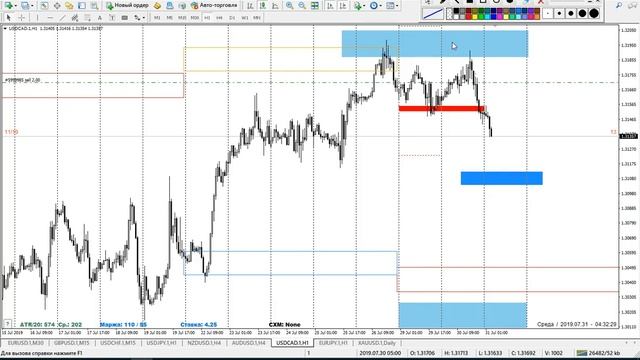Pick the orange color swatch
Screen dimensions: 640x360
pyautogui.click(x=537, y=17)
